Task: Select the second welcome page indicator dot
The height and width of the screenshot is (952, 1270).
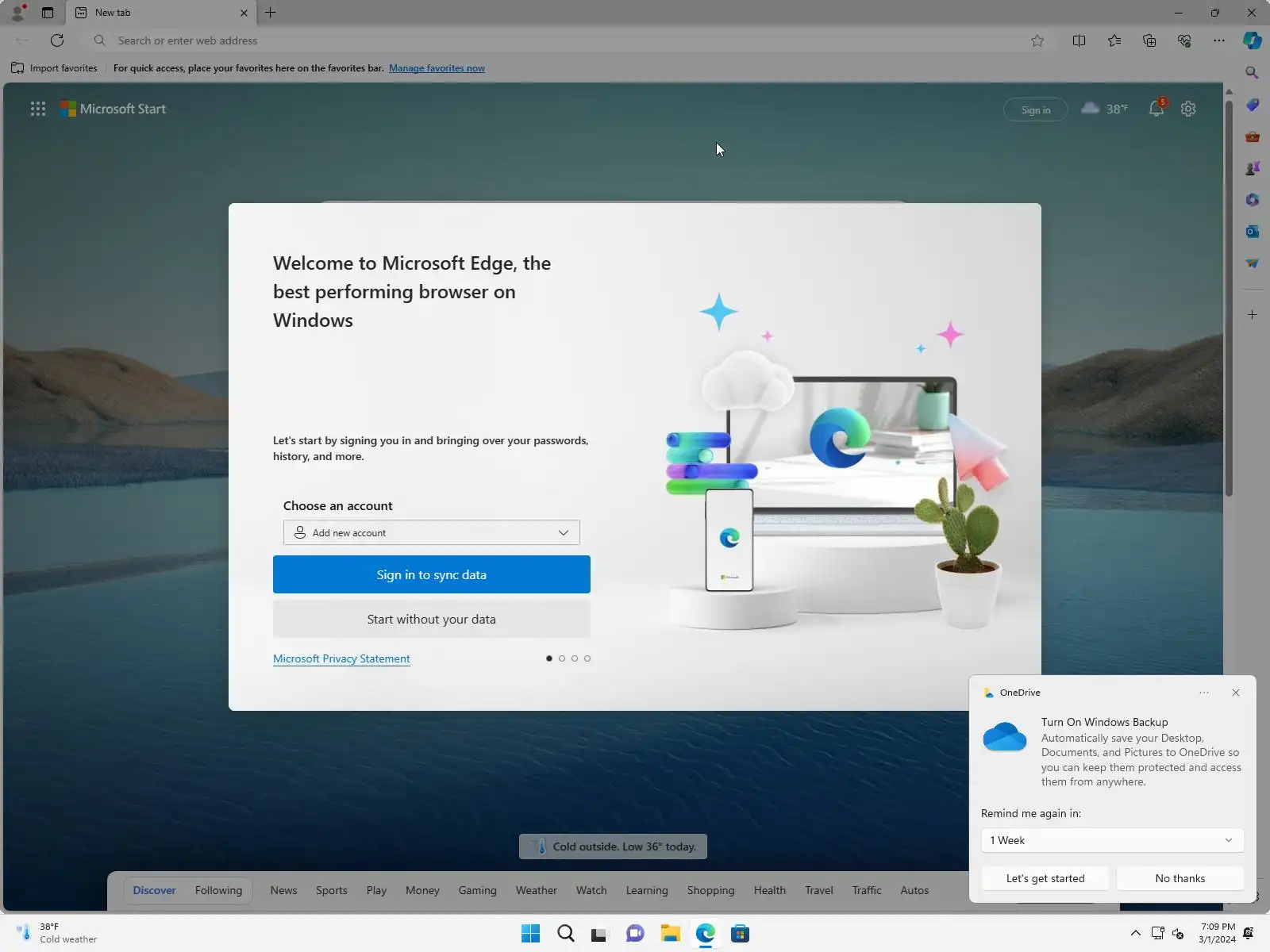Action: [x=562, y=658]
